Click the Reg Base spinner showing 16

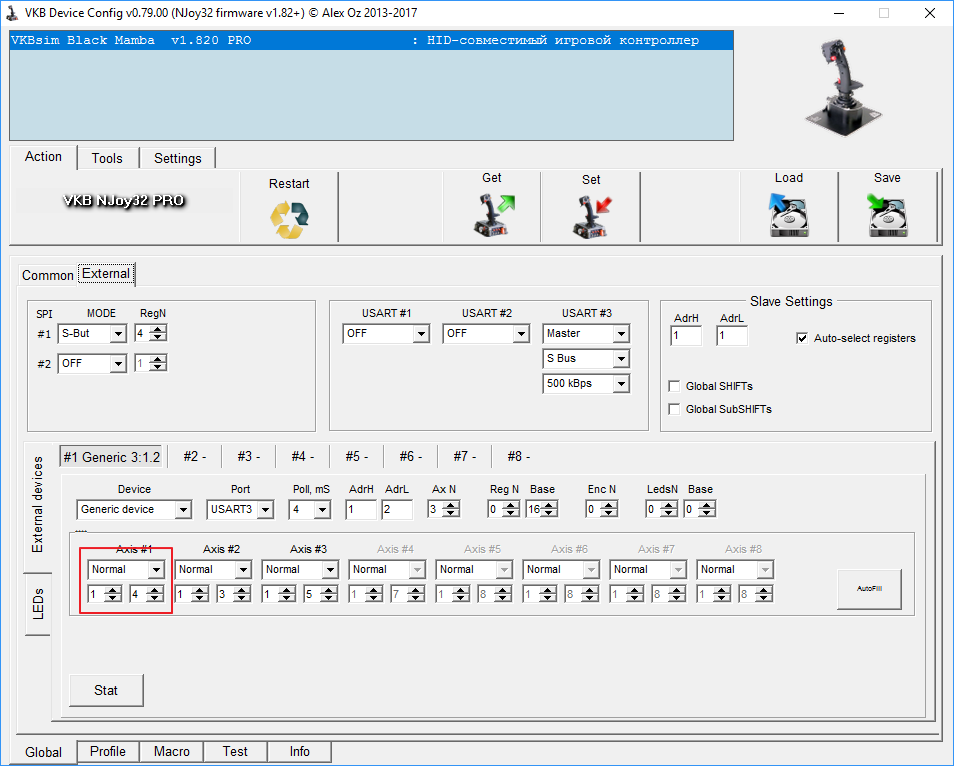coord(541,510)
